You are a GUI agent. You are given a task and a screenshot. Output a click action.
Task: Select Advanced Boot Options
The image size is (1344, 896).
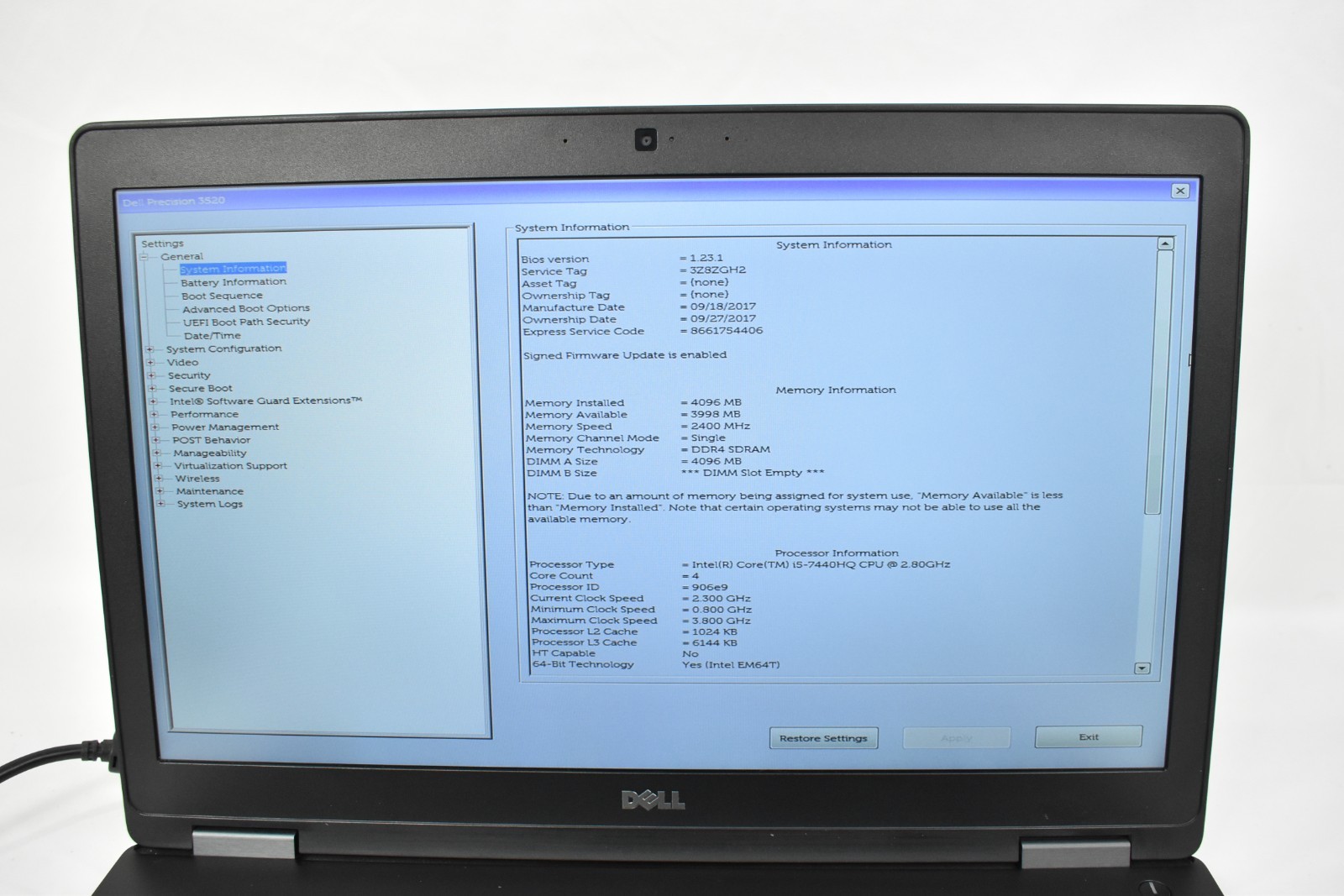(x=246, y=308)
